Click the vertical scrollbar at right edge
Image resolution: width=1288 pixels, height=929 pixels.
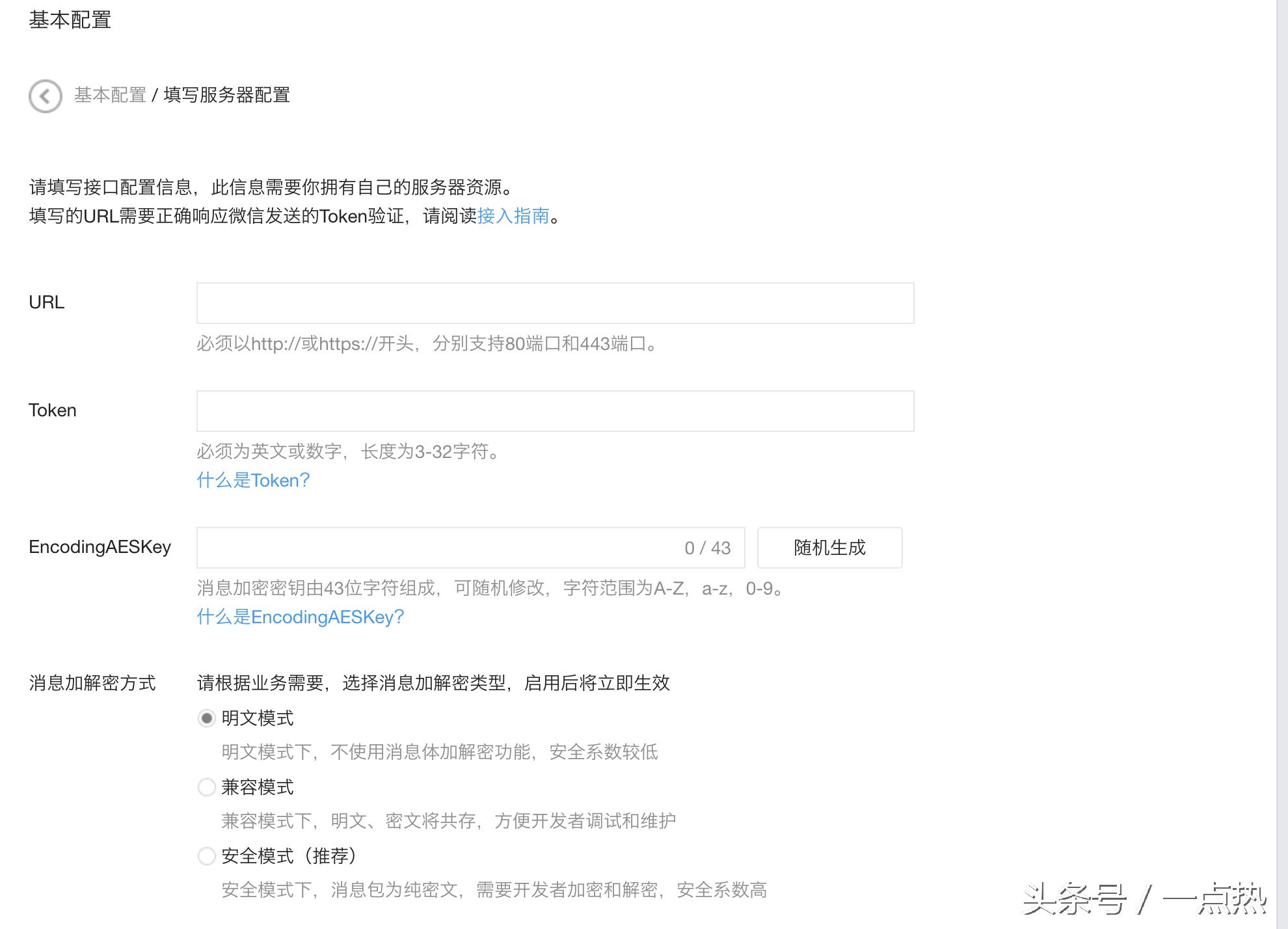1281,464
